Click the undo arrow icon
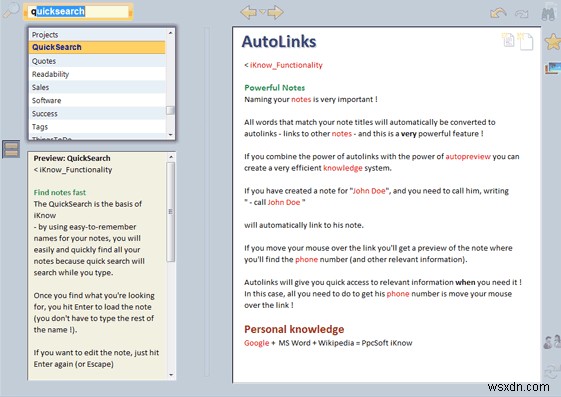The width and height of the screenshot is (561, 397). 498,13
